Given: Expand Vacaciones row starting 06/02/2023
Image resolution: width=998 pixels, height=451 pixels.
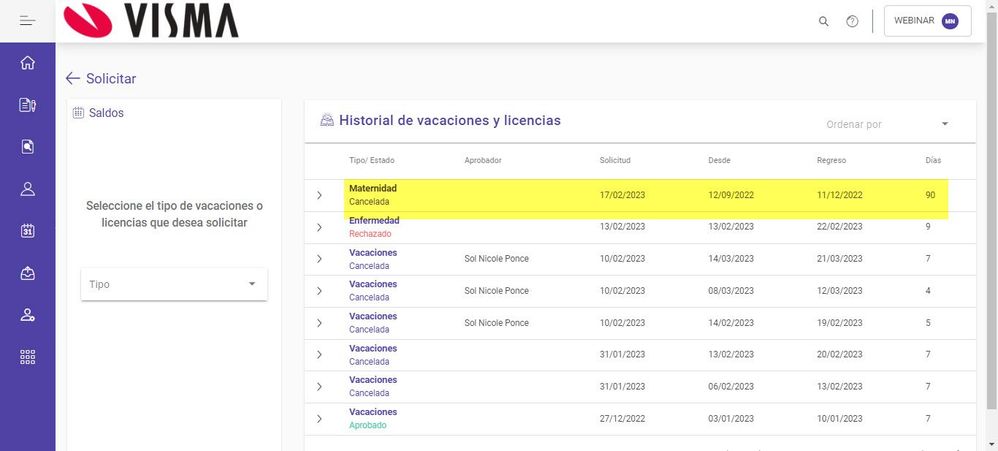Looking at the screenshot, I should (320, 387).
